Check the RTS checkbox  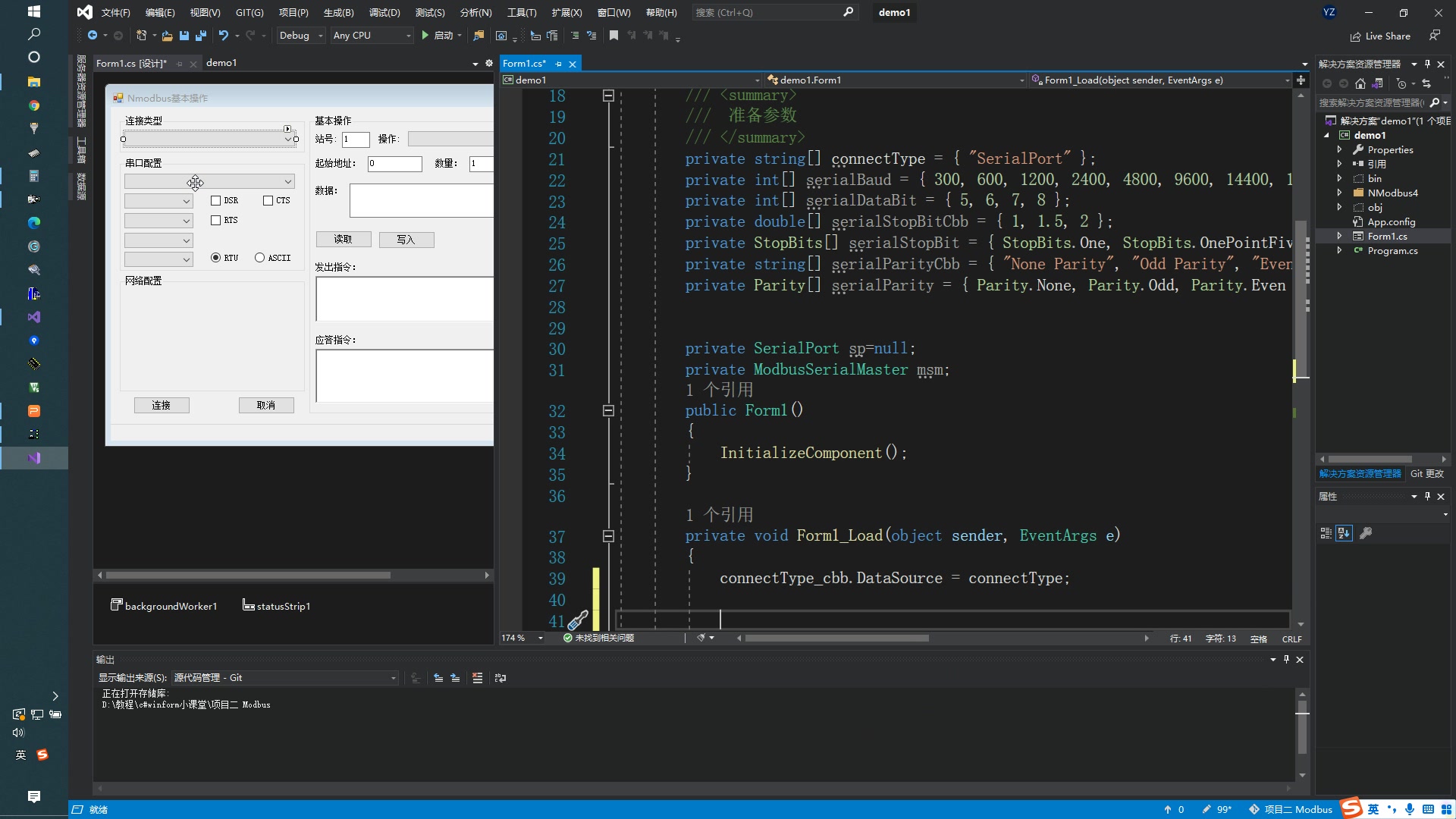point(215,220)
